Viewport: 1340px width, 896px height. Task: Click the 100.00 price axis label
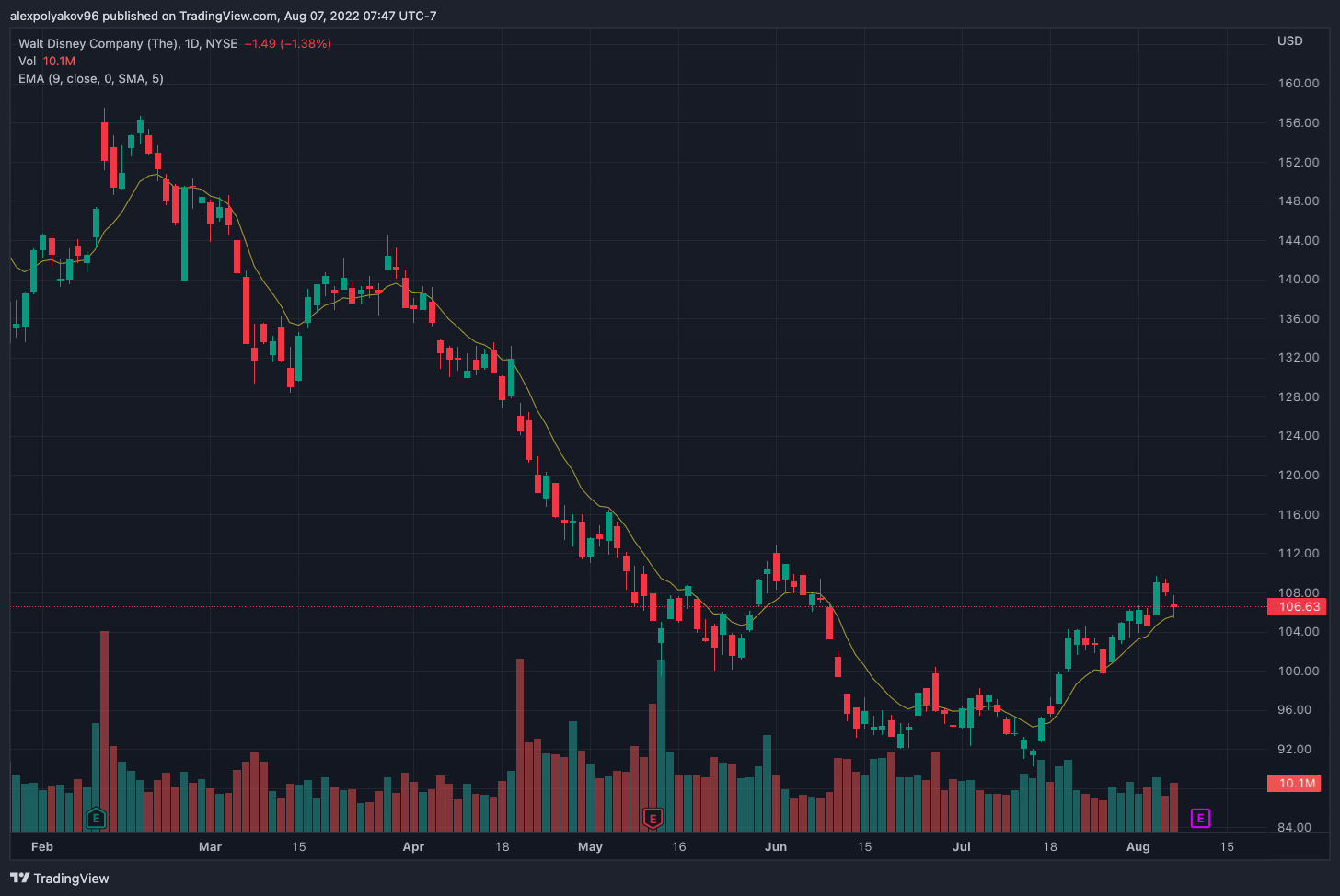pos(1299,671)
